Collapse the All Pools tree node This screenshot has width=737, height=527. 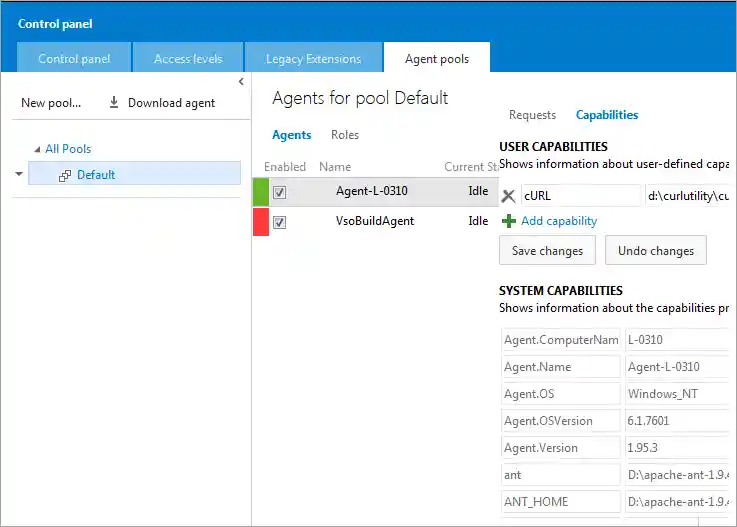(37, 149)
